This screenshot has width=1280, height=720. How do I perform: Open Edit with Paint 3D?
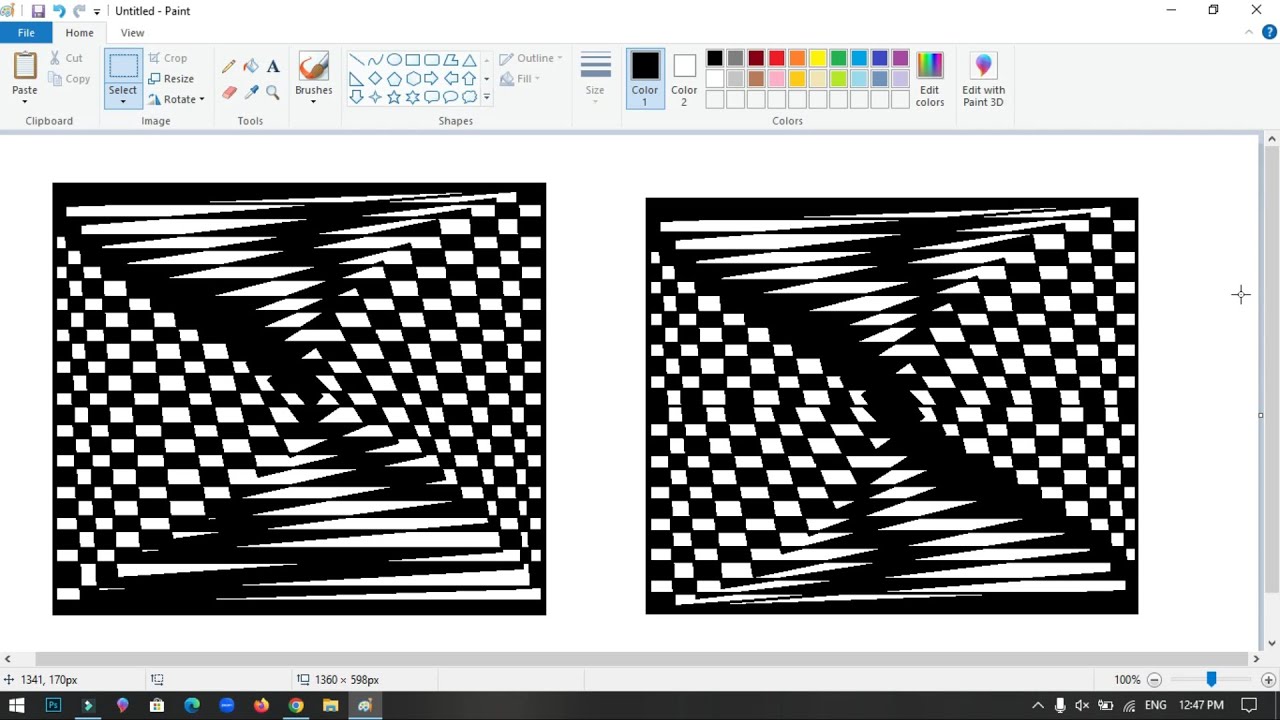(983, 80)
